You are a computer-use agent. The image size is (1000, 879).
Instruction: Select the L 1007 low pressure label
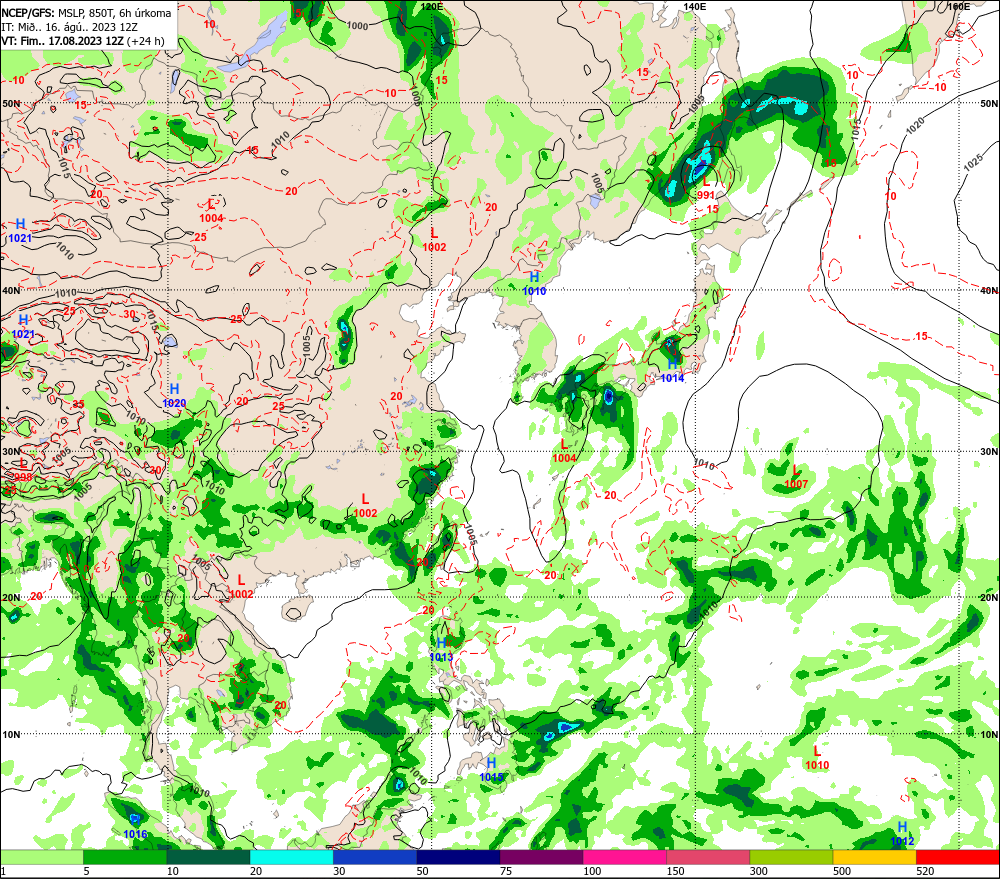(x=796, y=478)
